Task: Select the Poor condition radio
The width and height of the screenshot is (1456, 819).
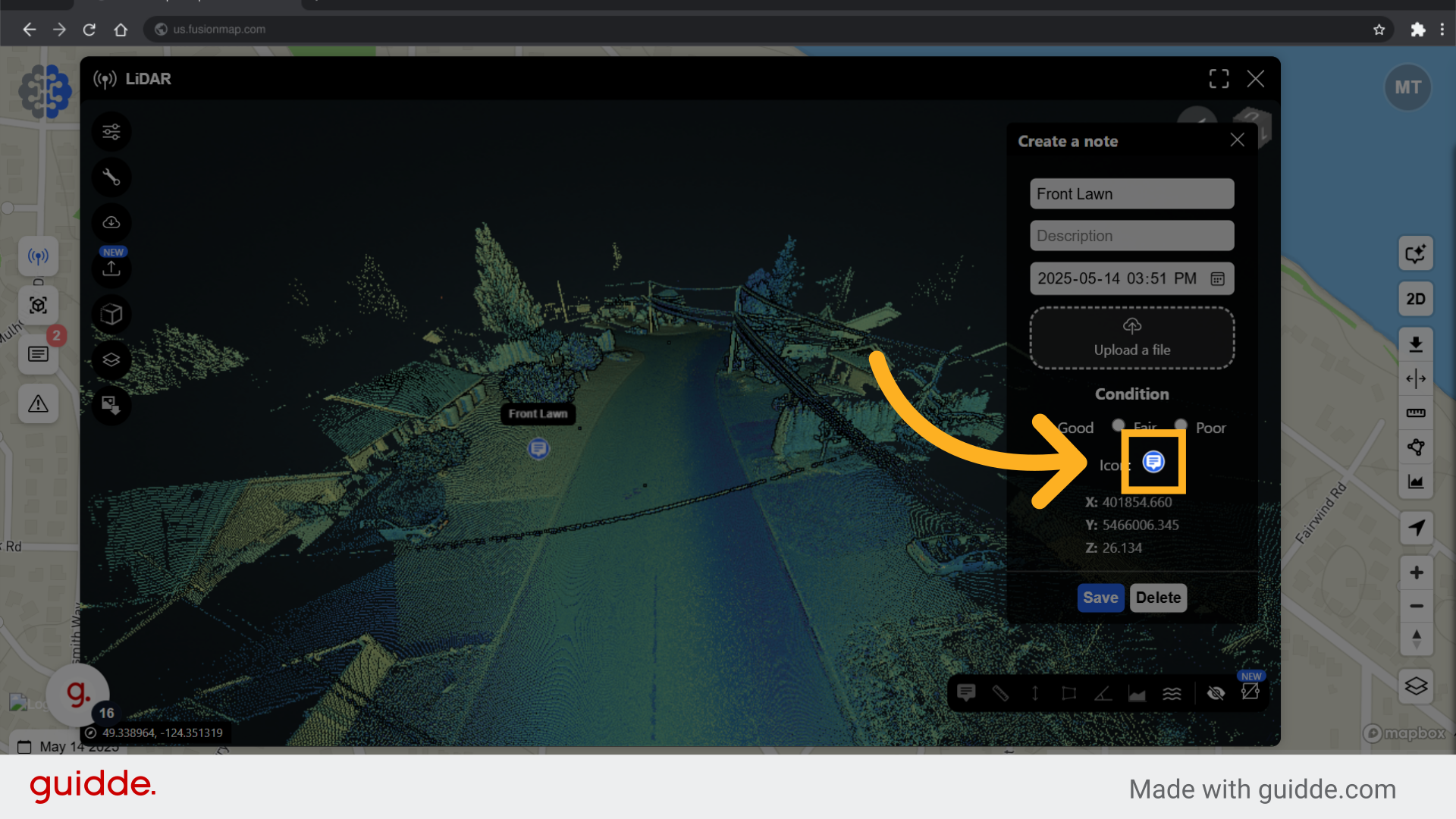Action: tap(1180, 425)
